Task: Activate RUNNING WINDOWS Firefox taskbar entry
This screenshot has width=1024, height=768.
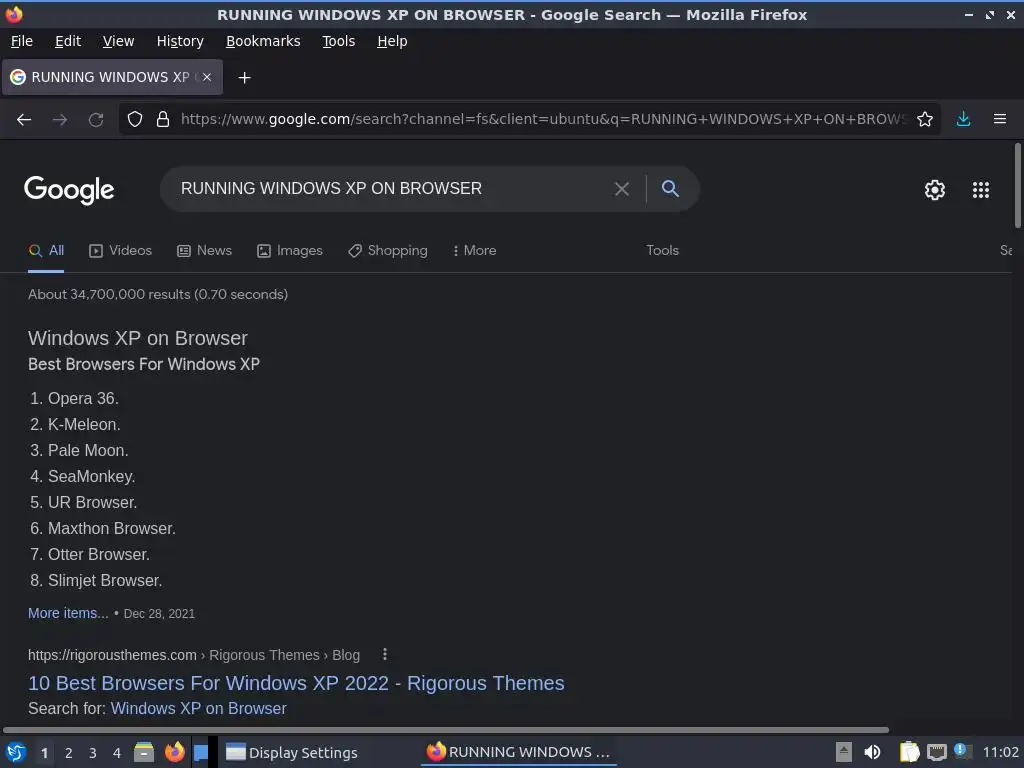Action: coord(519,752)
